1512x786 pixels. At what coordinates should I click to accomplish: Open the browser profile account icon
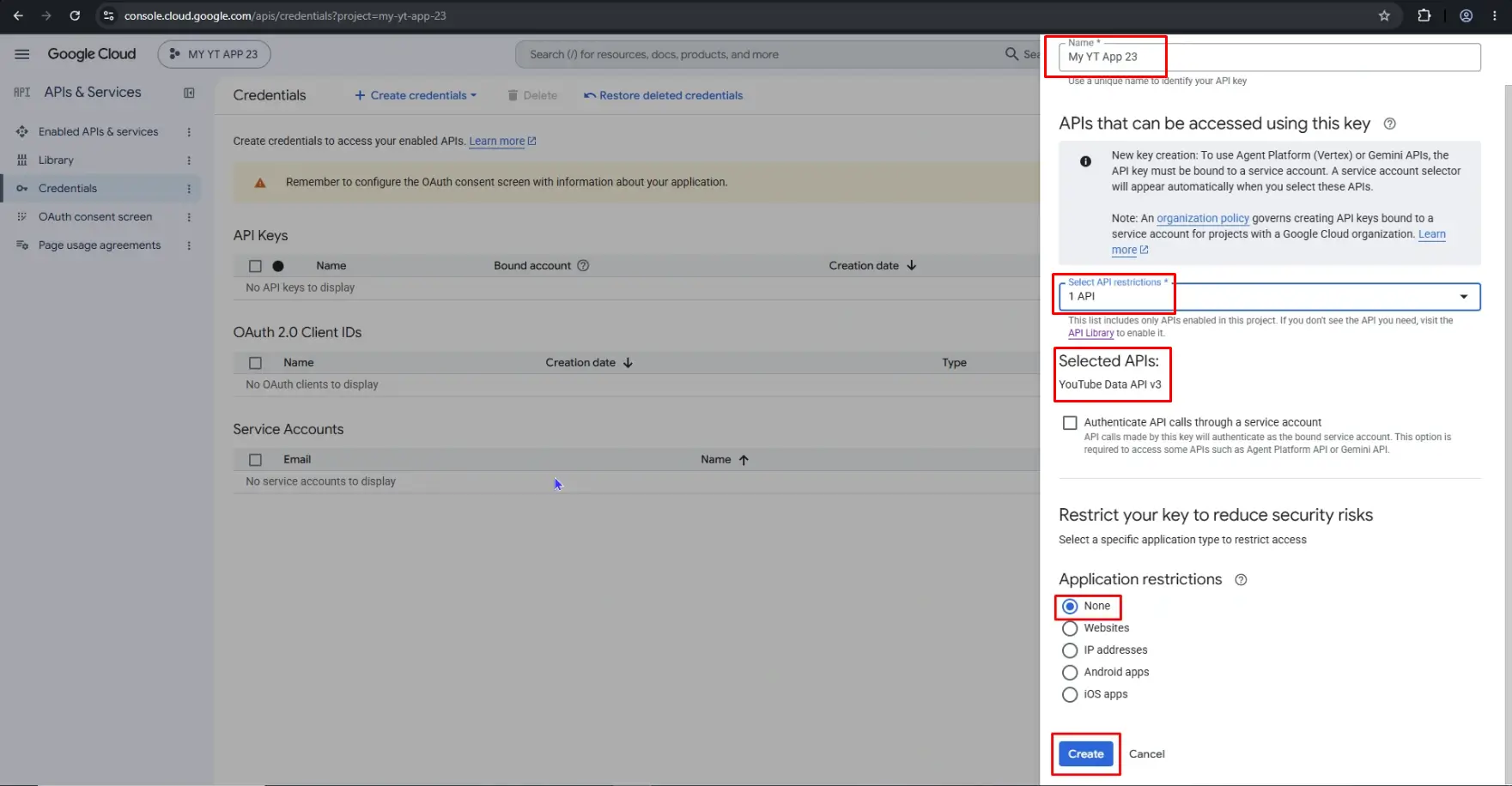point(1466,15)
